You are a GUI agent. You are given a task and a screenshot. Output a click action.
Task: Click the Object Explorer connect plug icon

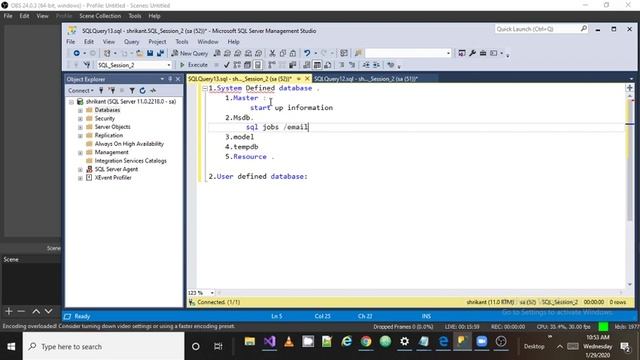tap(101, 91)
